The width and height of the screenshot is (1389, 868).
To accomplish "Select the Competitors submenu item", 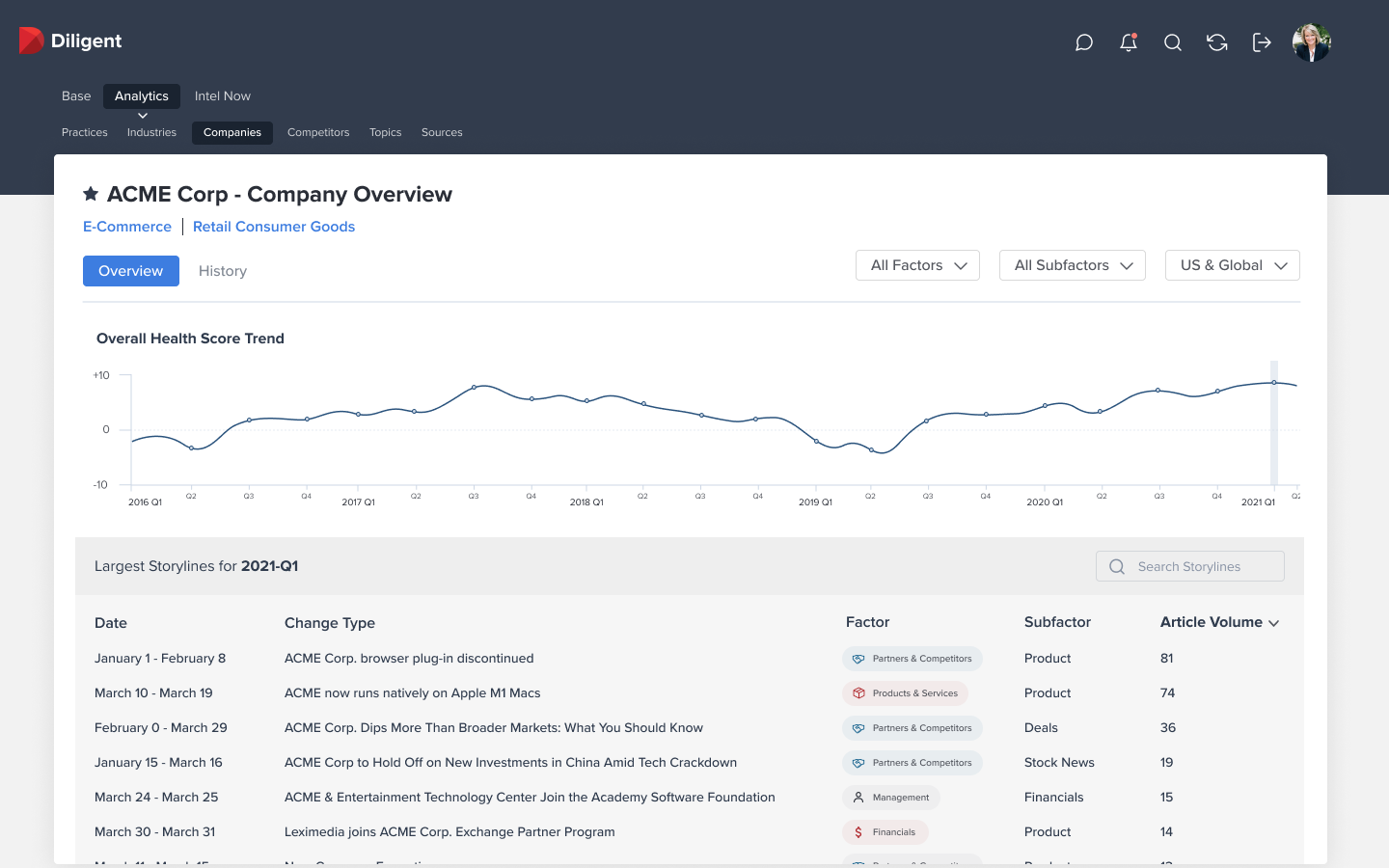I will (x=318, y=132).
